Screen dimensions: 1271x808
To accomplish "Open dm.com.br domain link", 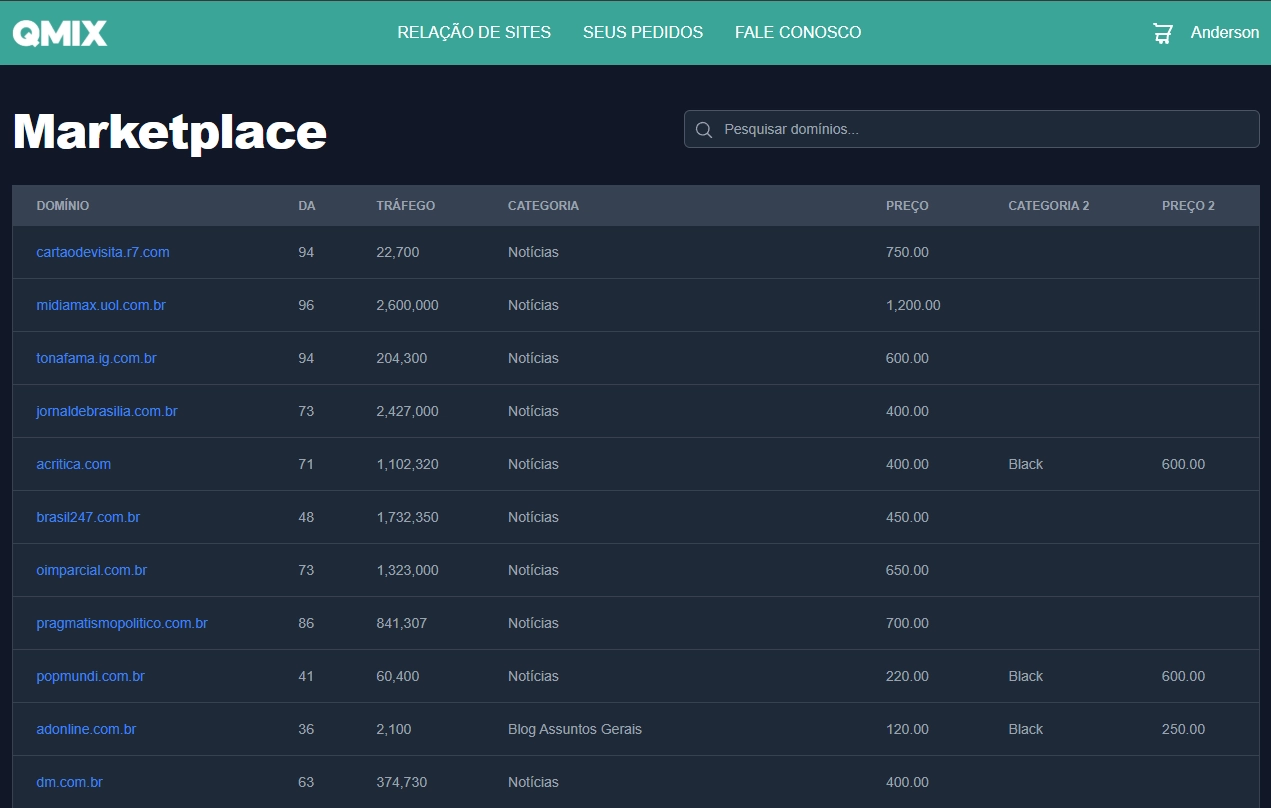I will point(70,782).
